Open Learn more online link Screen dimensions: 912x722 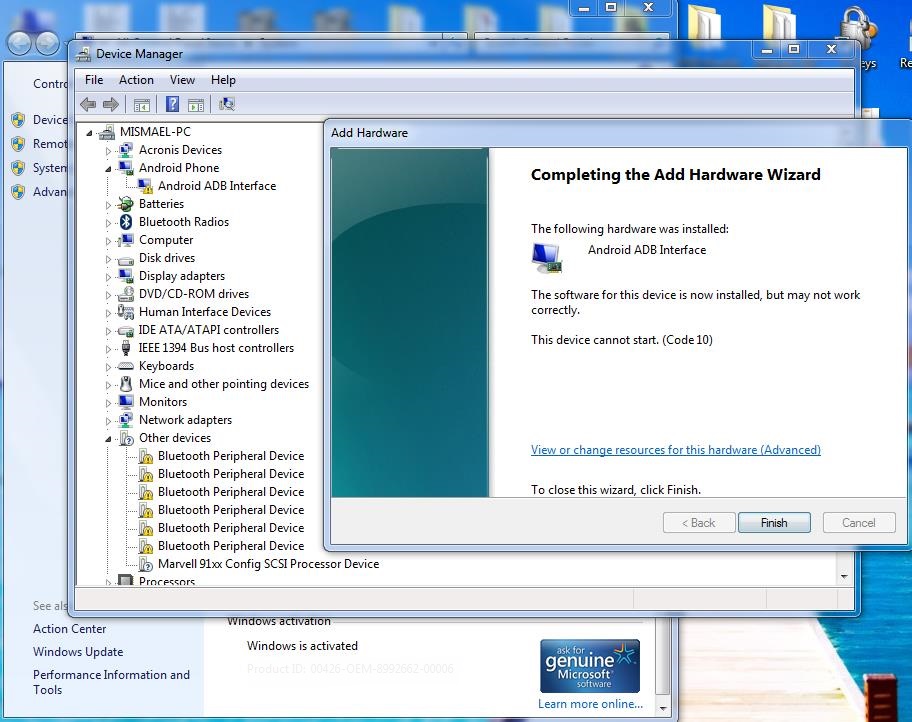click(x=590, y=704)
